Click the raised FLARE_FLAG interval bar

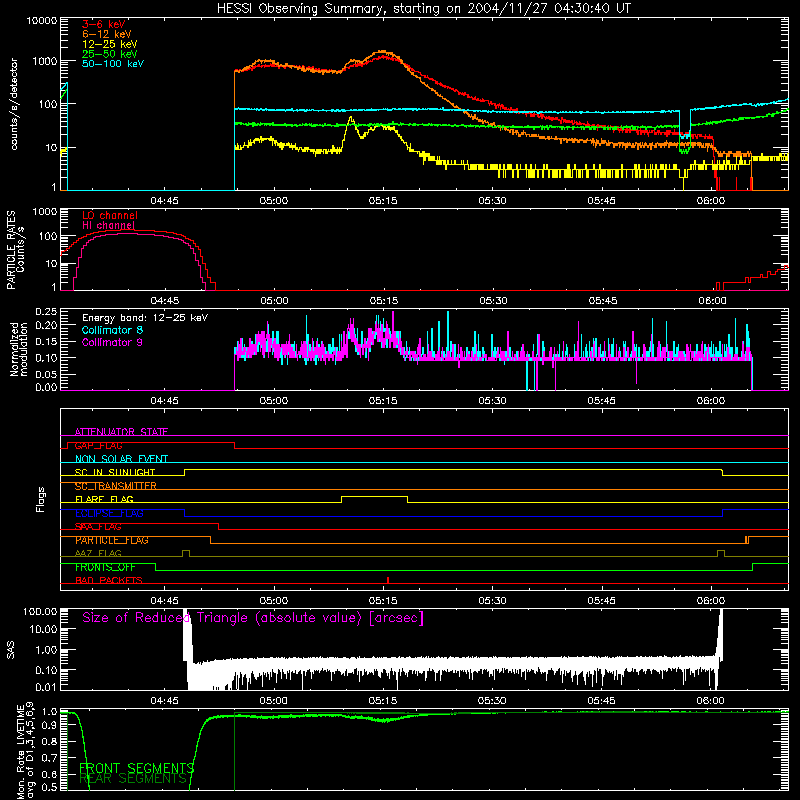(374, 496)
